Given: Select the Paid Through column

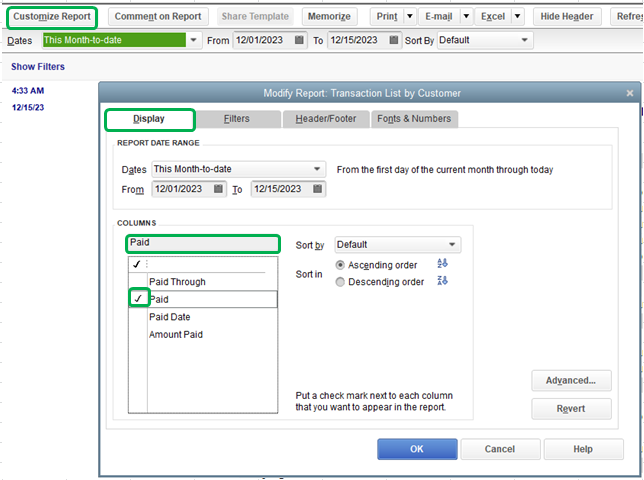Looking at the screenshot, I should coord(177,282).
